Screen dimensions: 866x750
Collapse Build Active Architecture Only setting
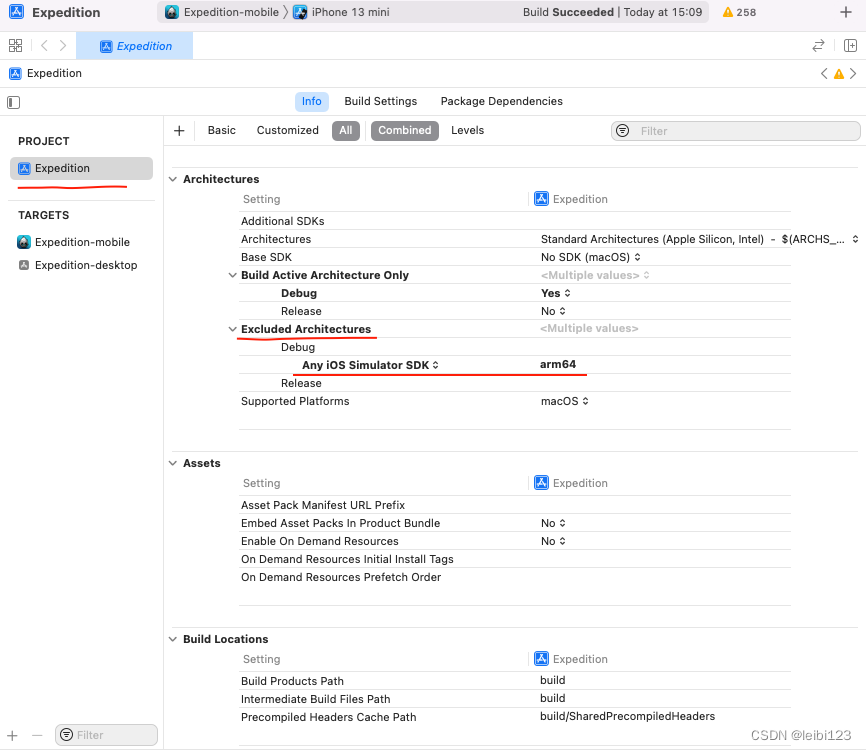233,275
